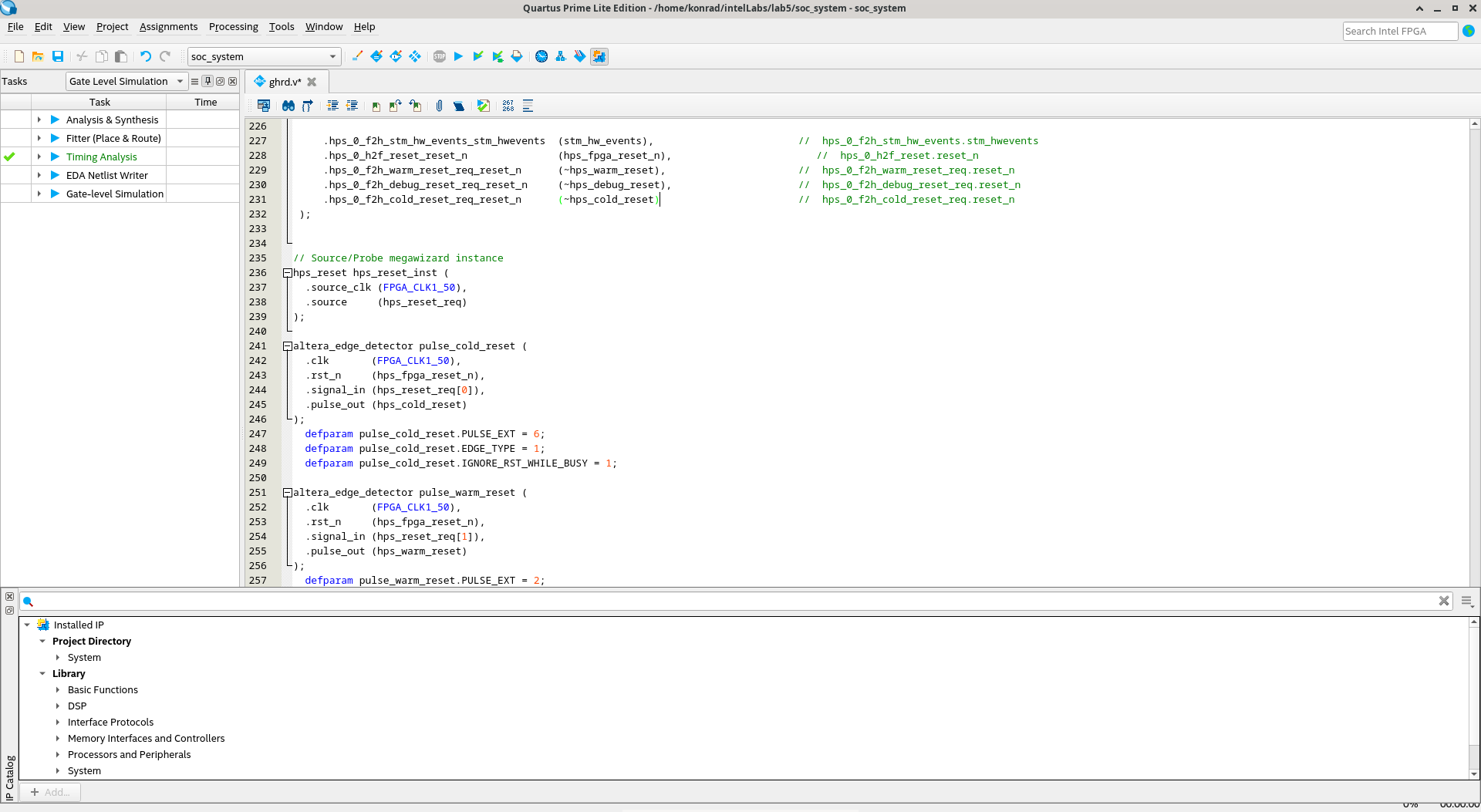Copy selection with the toolbar copy icon

point(101,56)
